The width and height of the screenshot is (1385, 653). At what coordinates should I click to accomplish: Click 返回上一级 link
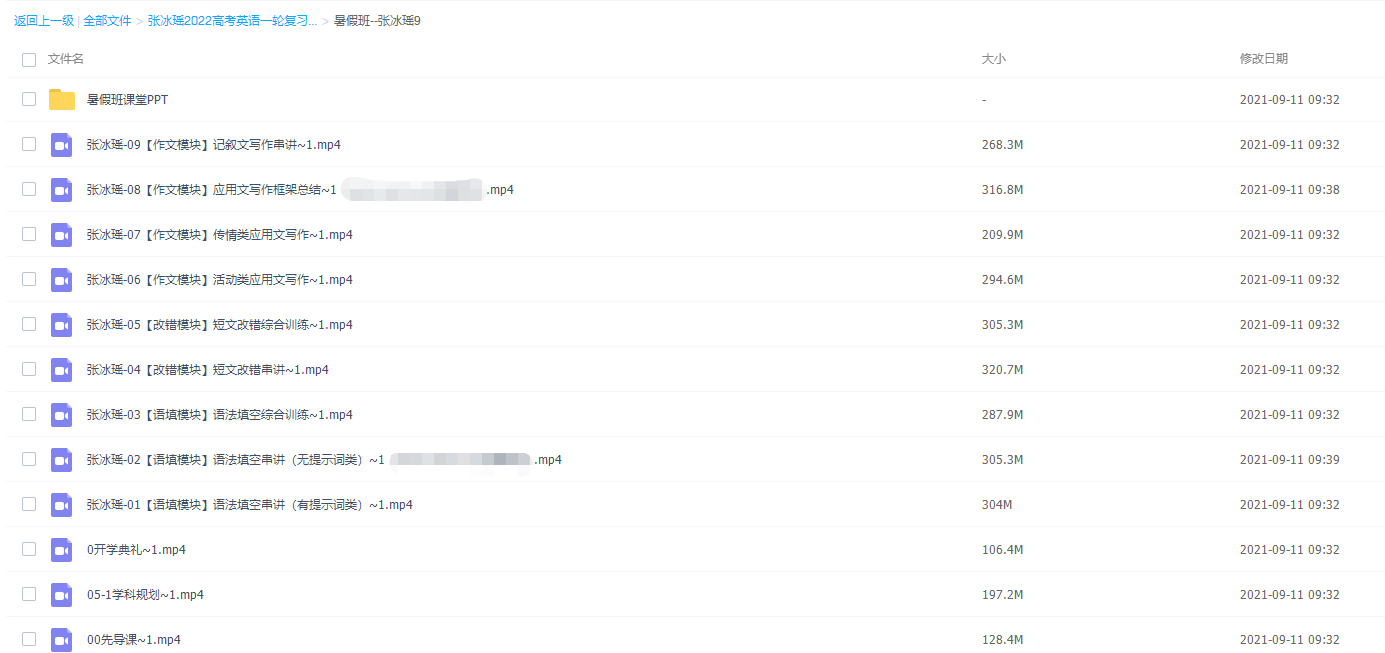(x=45, y=21)
